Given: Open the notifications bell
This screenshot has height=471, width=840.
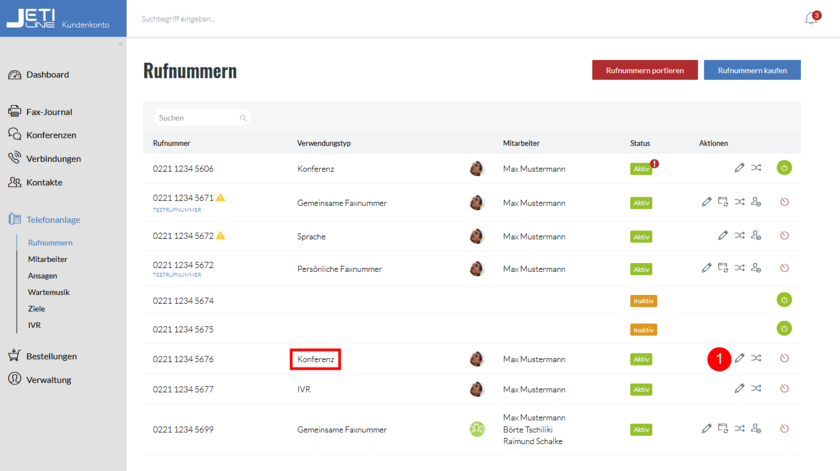Looking at the screenshot, I should (x=811, y=19).
